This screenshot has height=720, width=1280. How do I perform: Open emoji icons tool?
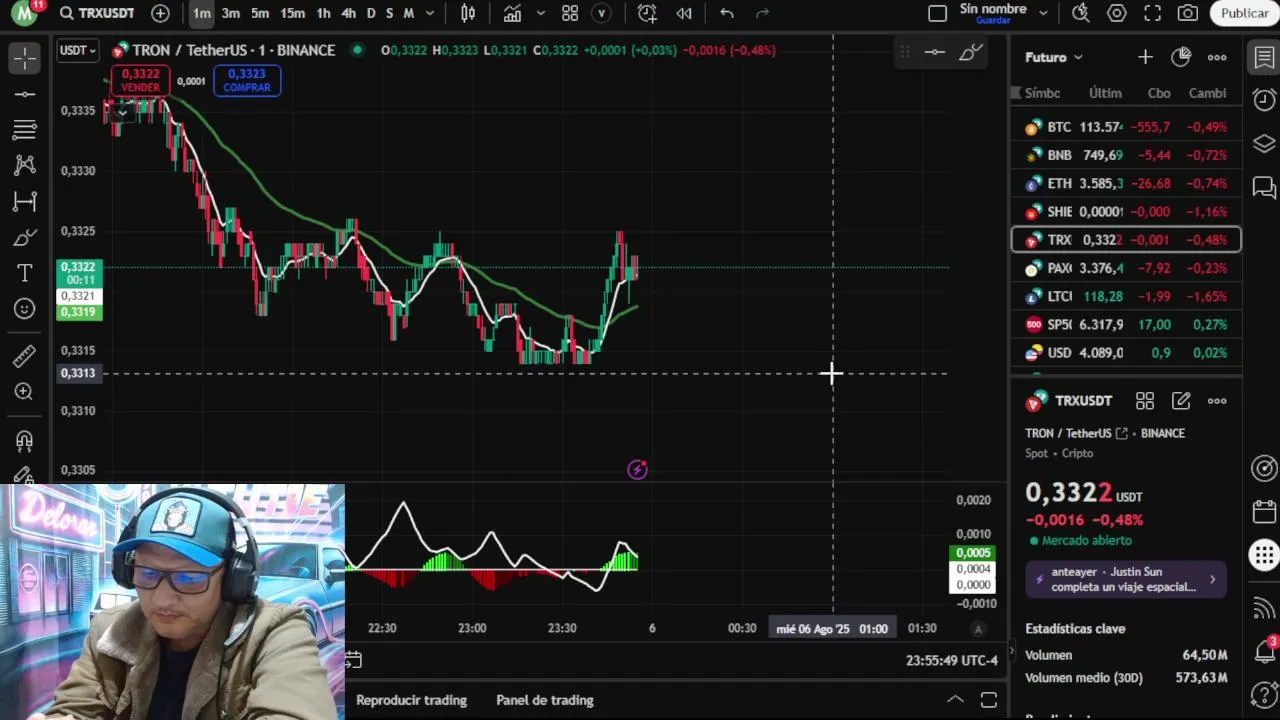click(25, 309)
